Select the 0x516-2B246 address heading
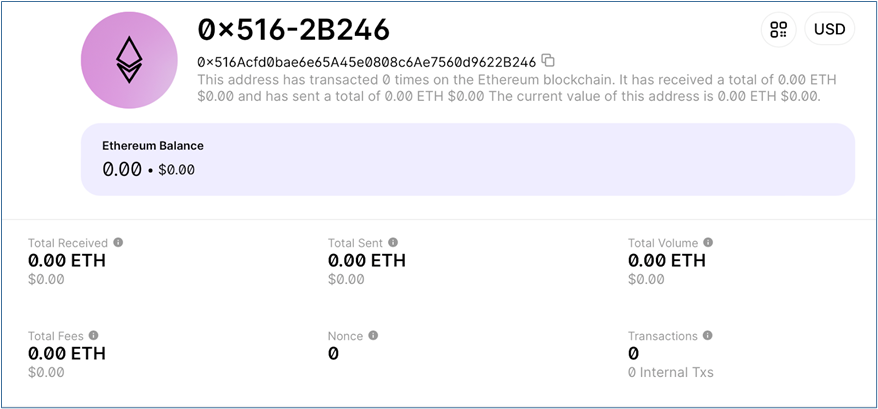878x409 pixels. click(x=293, y=30)
